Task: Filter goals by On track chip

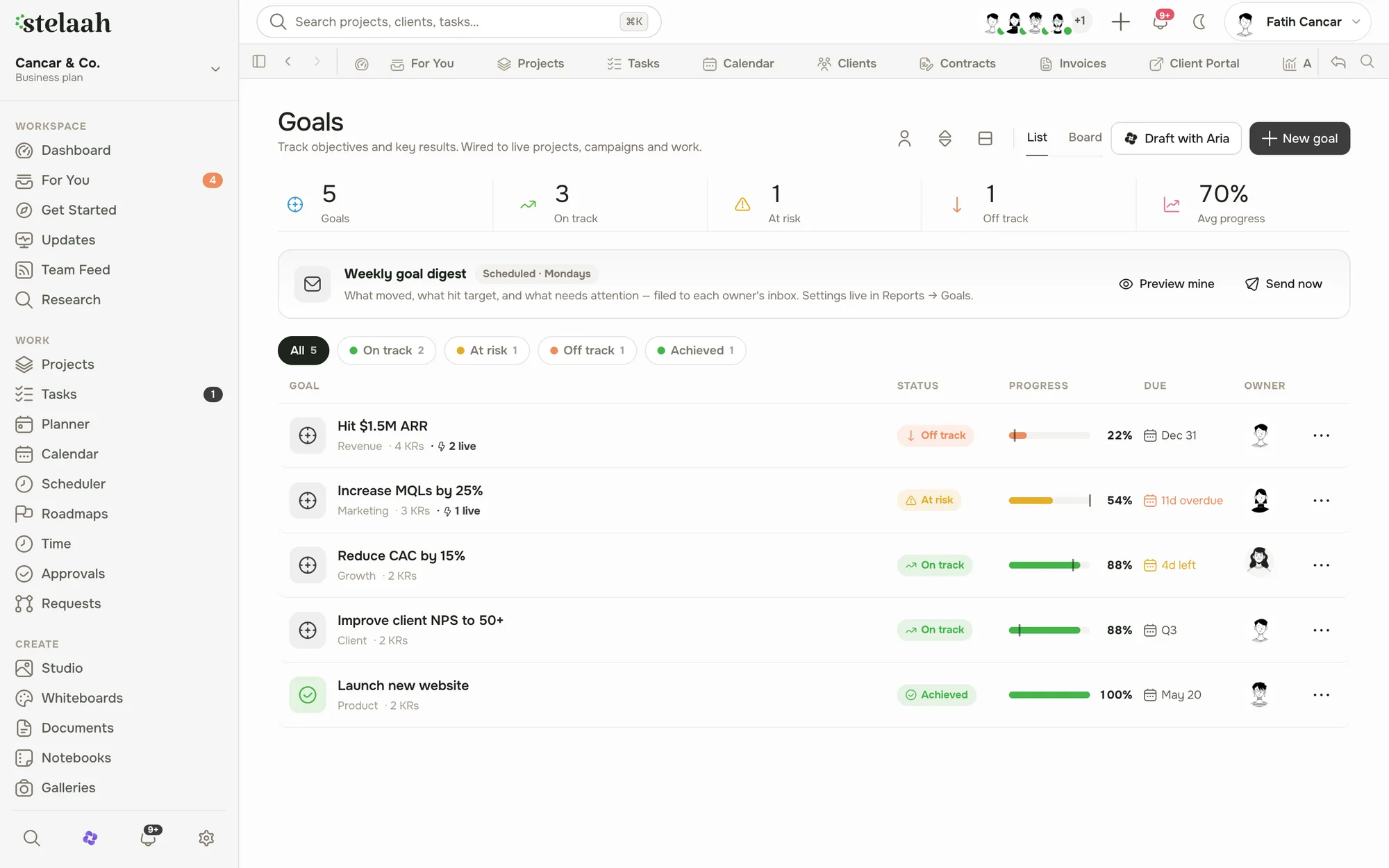Action: pyautogui.click(x=386, y=350)
